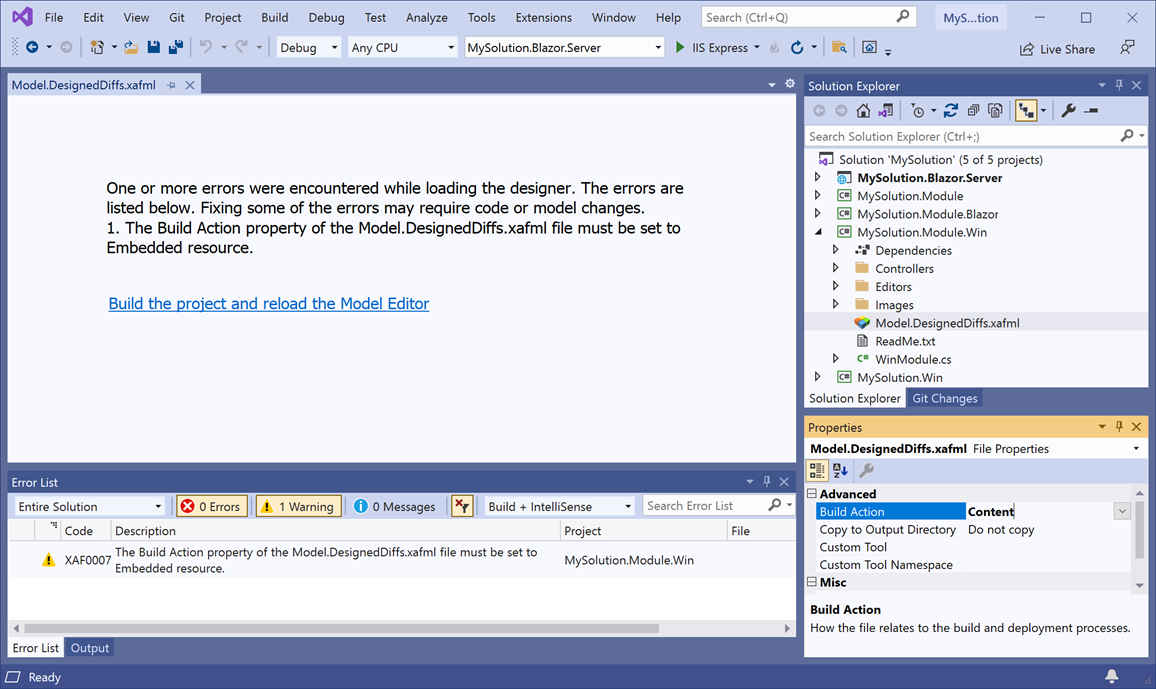
Task: Sync with active document using the blue arrows icon
Action: click(951, 111)
